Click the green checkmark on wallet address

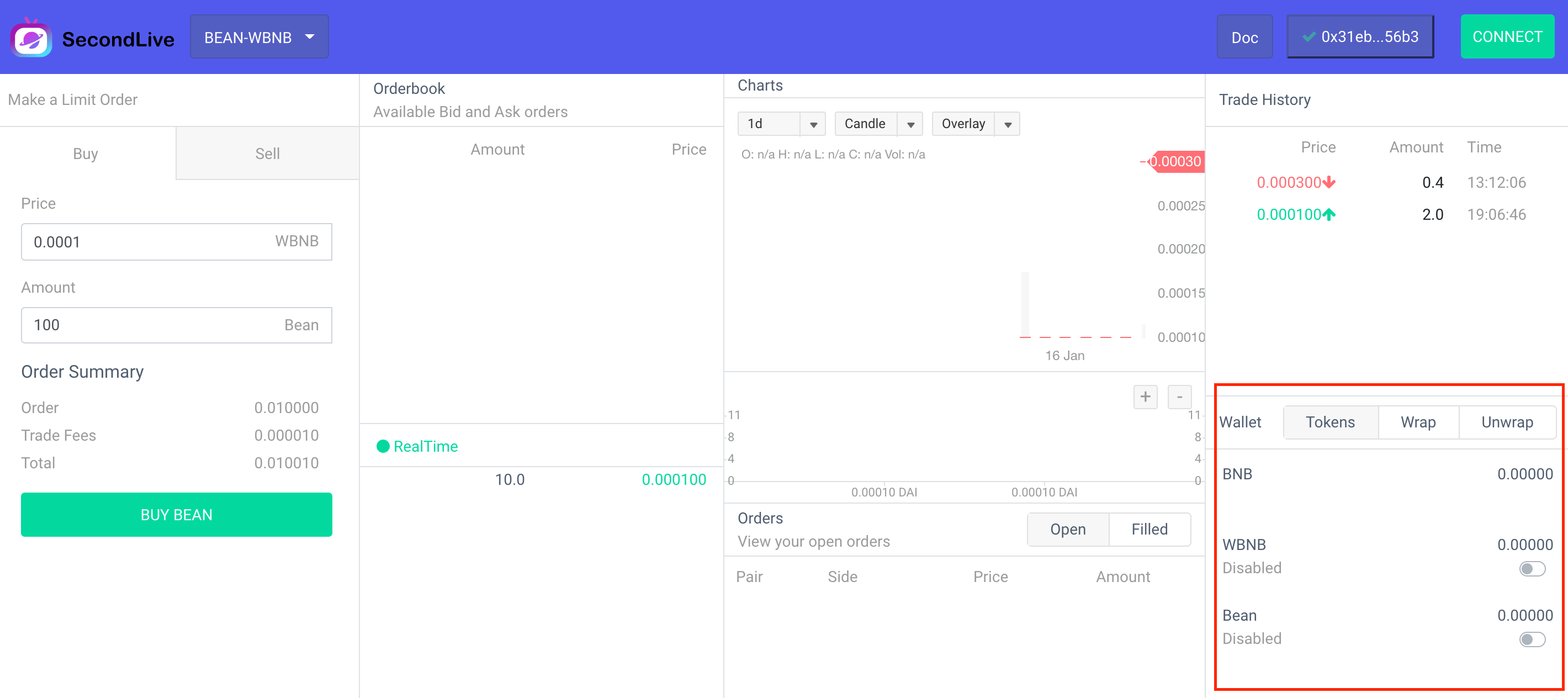click(x=1308, y=37)
